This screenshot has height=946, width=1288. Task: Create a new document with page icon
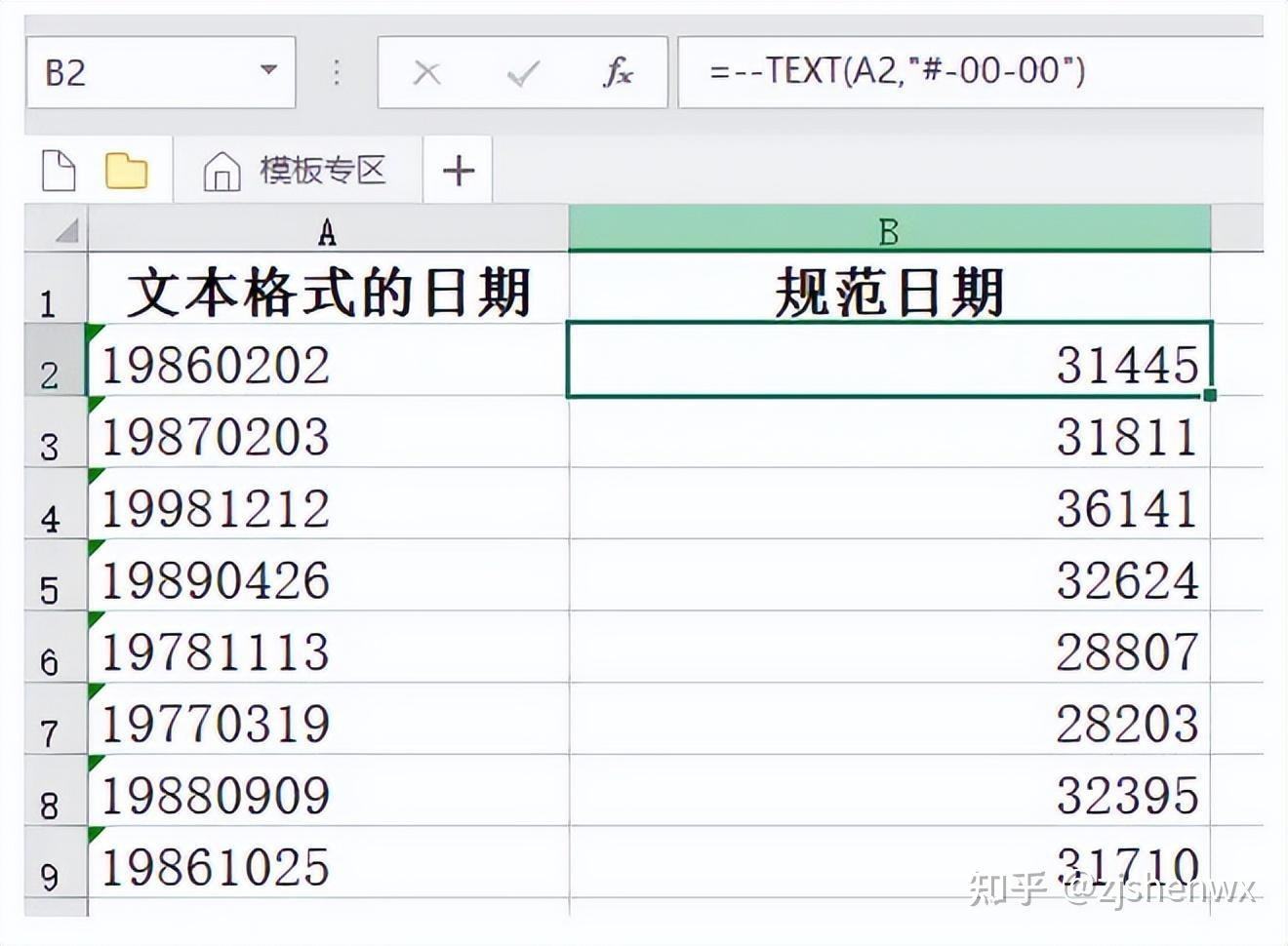click(x=60, y=171)
